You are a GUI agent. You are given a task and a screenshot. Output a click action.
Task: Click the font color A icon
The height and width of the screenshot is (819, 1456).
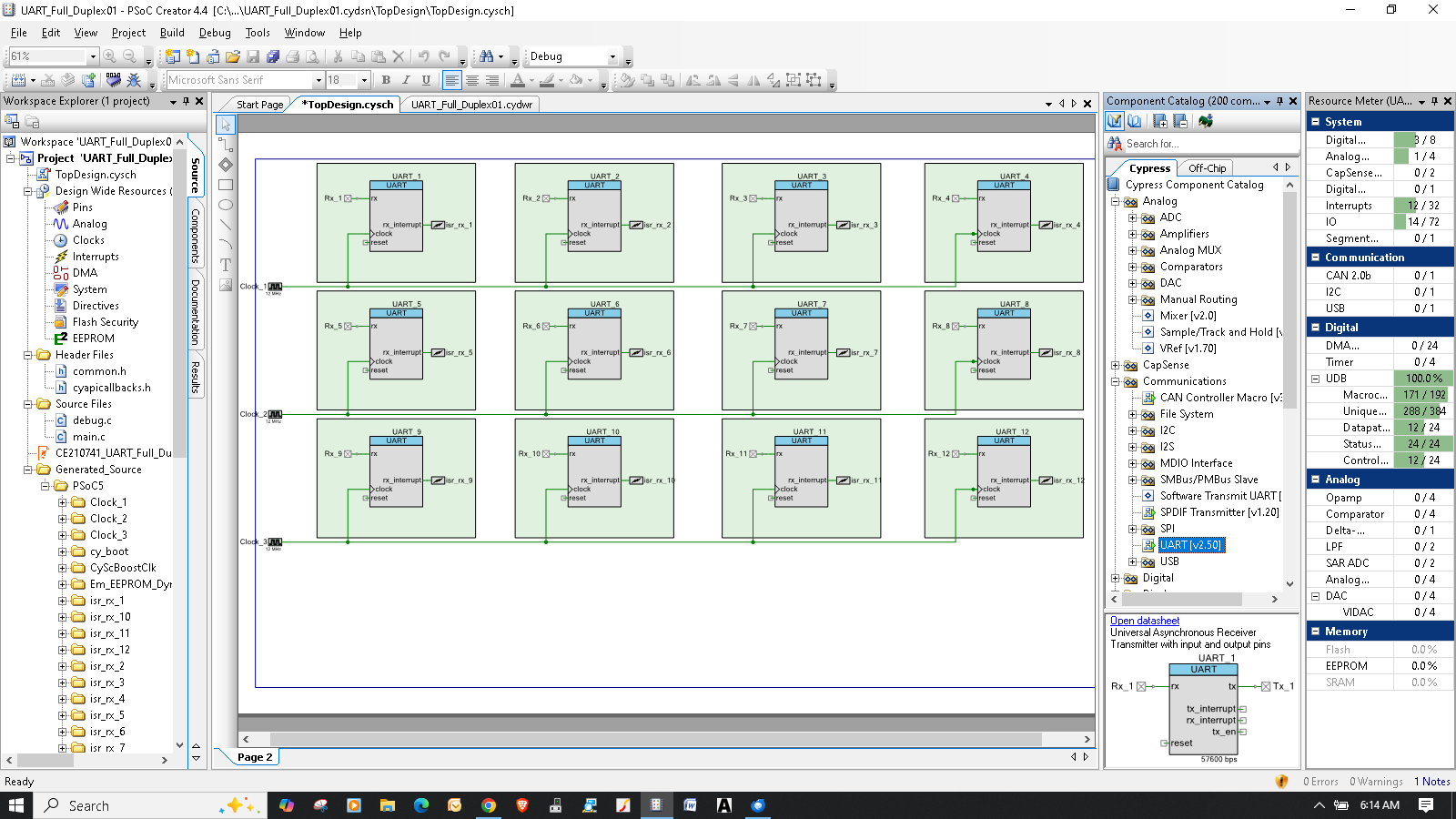(518, 80)
